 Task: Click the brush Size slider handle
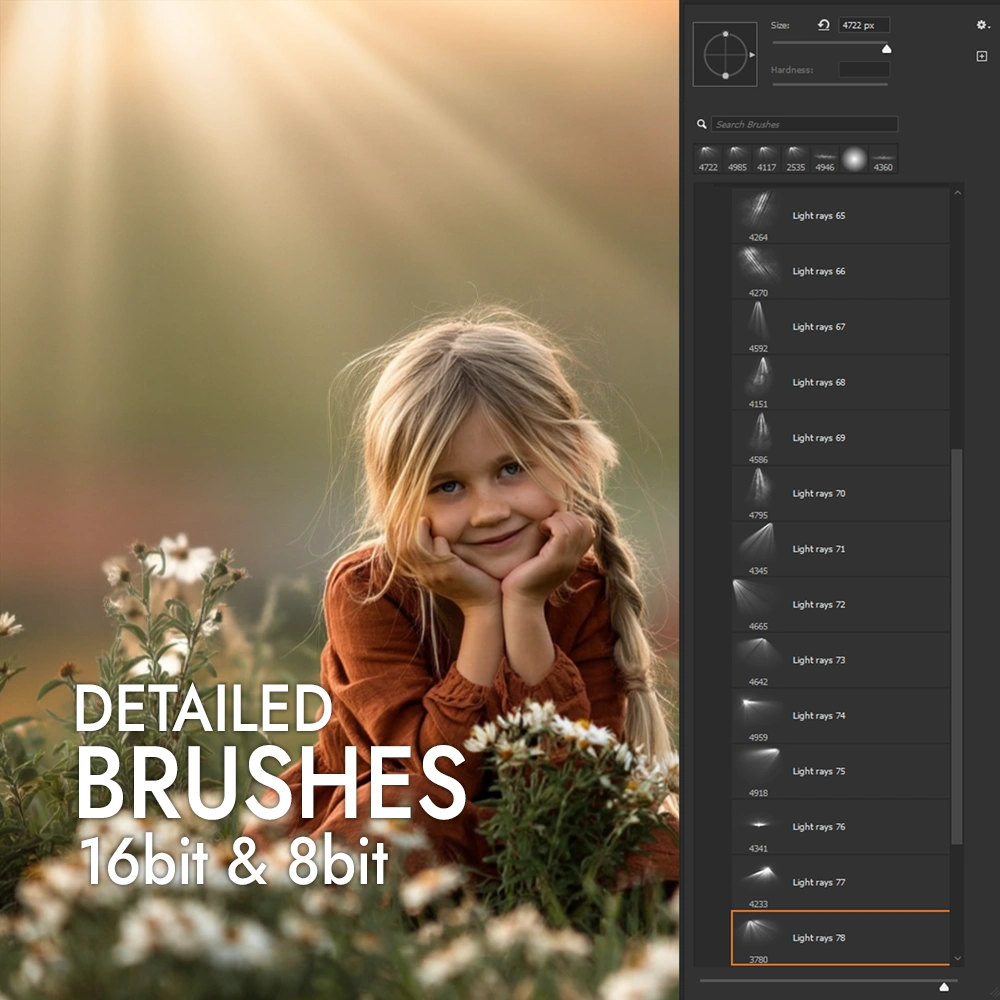pyautogui.click(x=886, y=48)
